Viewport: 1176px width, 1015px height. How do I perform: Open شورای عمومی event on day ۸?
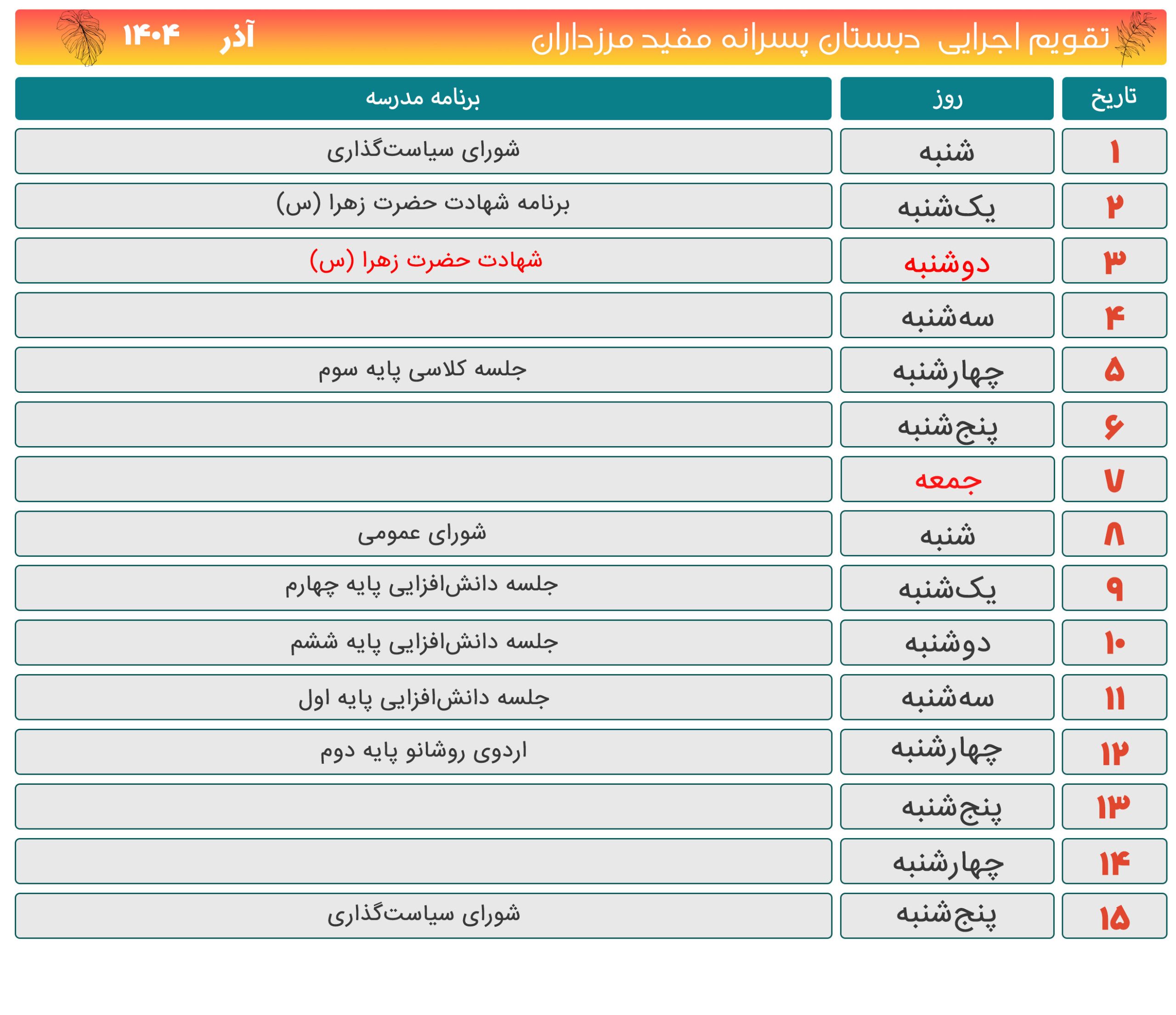pyautogui.click(x=422, y=533)
